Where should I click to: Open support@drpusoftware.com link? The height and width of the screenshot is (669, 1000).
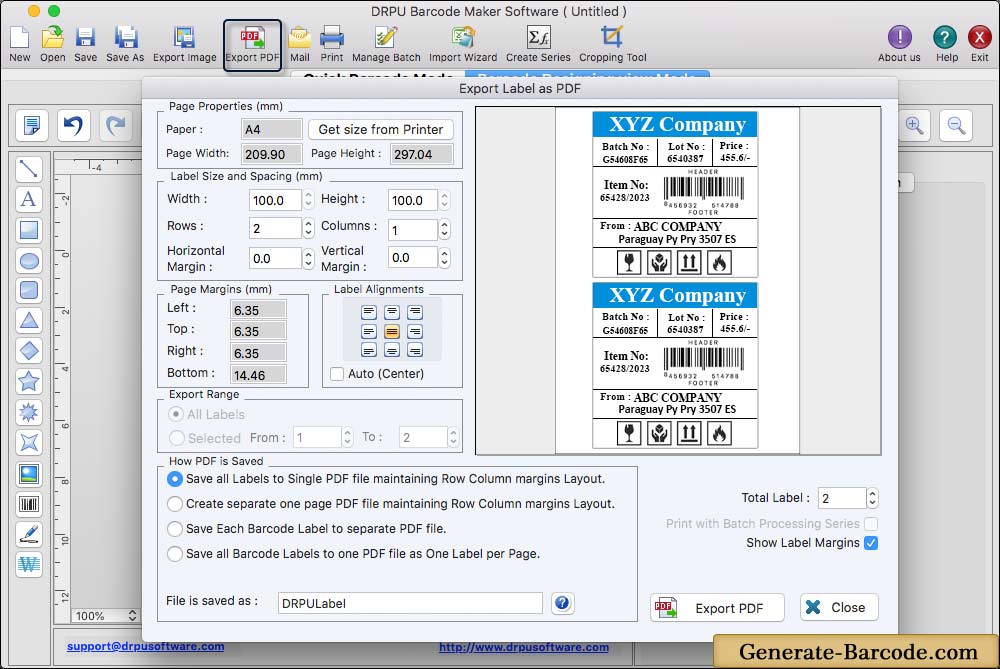(x=145, y=646)
